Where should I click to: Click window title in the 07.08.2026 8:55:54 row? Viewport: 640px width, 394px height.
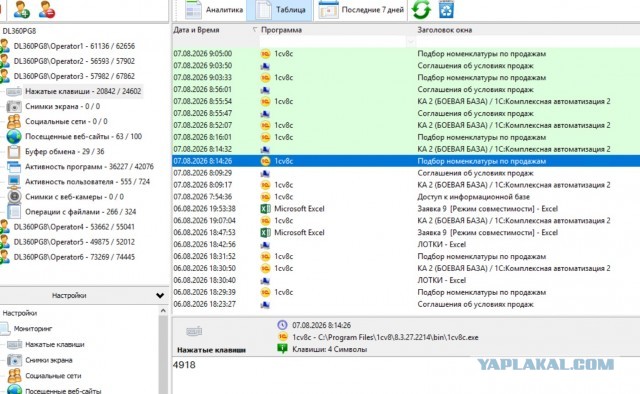513,101
